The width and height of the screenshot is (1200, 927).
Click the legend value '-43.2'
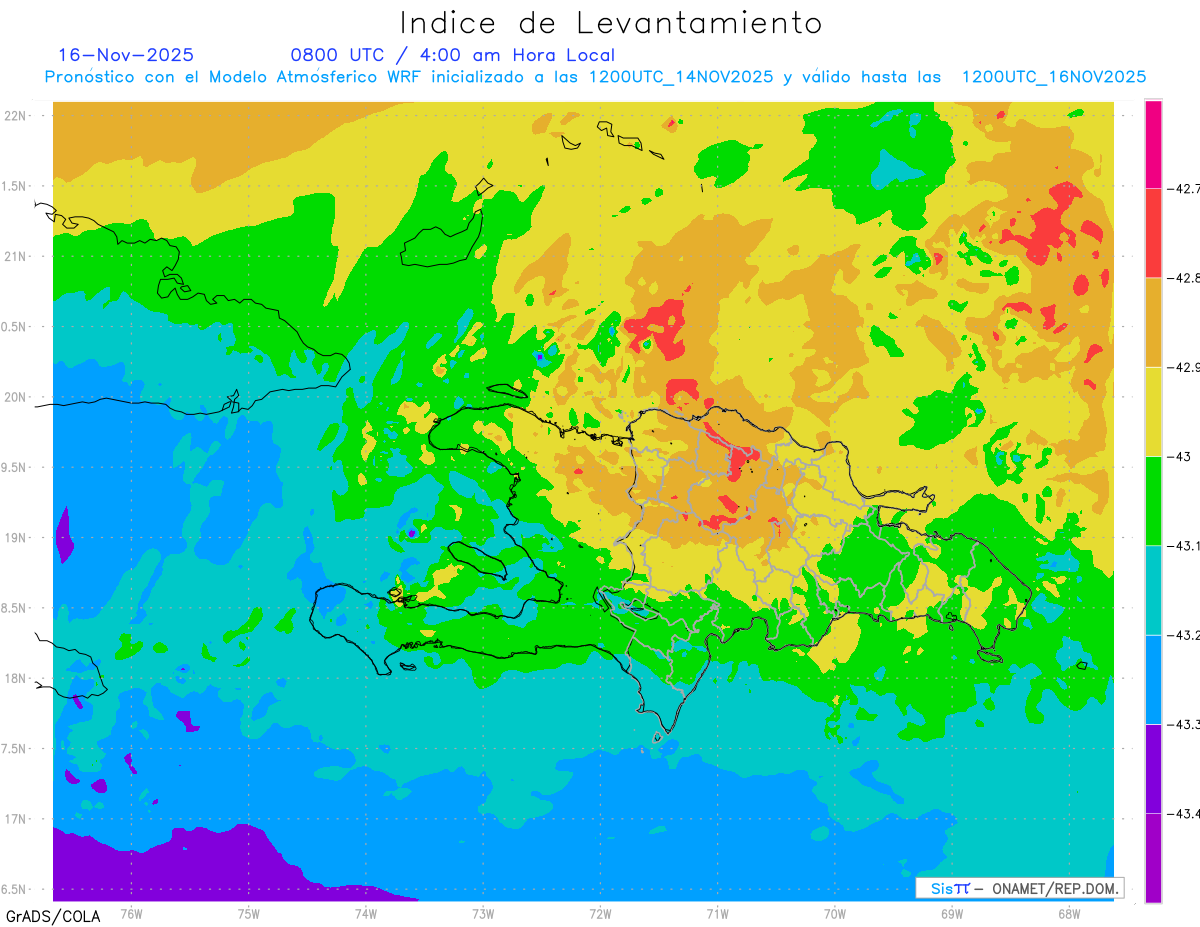point(1183,635)
